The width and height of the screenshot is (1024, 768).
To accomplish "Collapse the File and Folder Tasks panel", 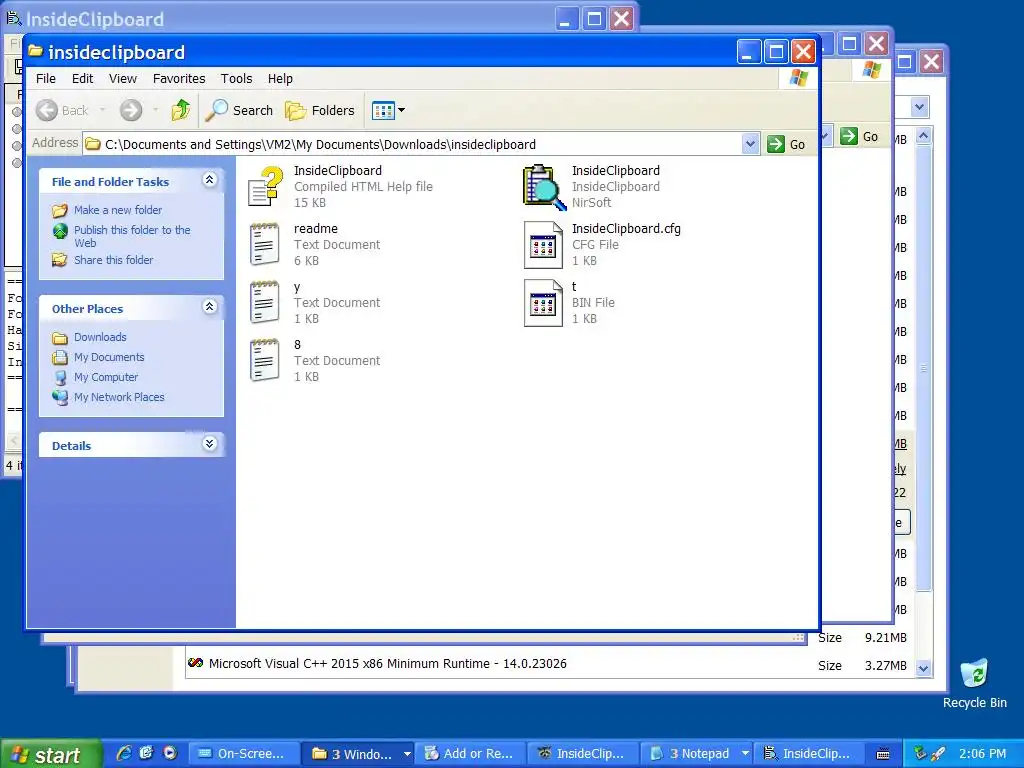I will [x=209, y=180].
